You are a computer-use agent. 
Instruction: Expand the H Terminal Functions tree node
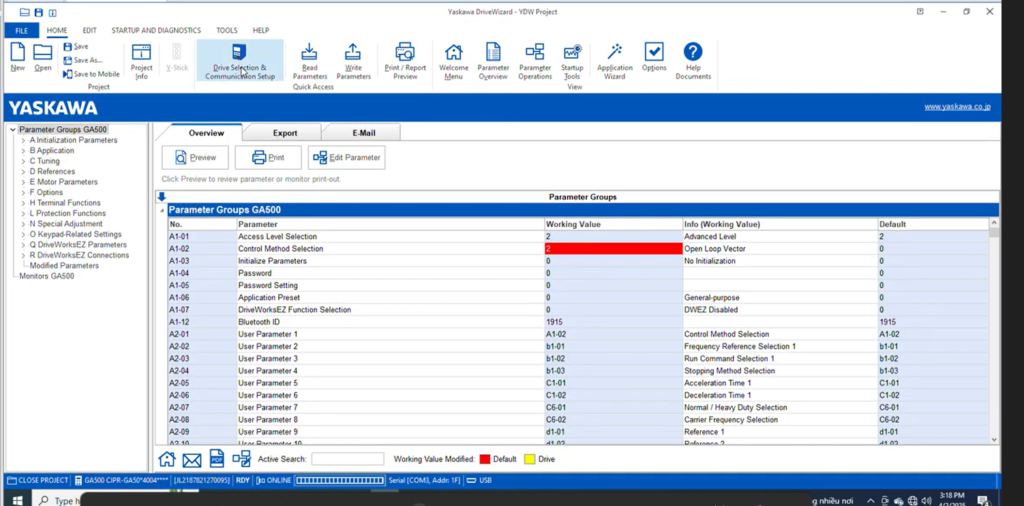coord(23,203)
